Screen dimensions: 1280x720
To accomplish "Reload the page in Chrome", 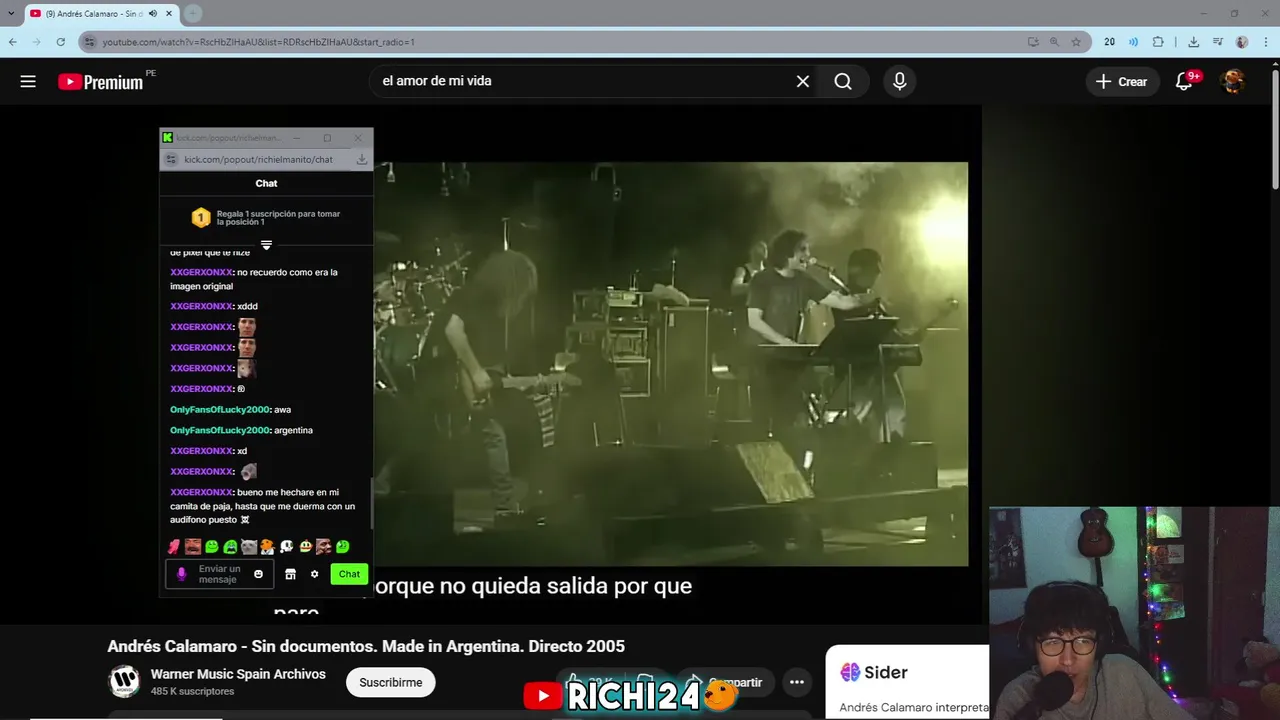I will click(60, 42).
